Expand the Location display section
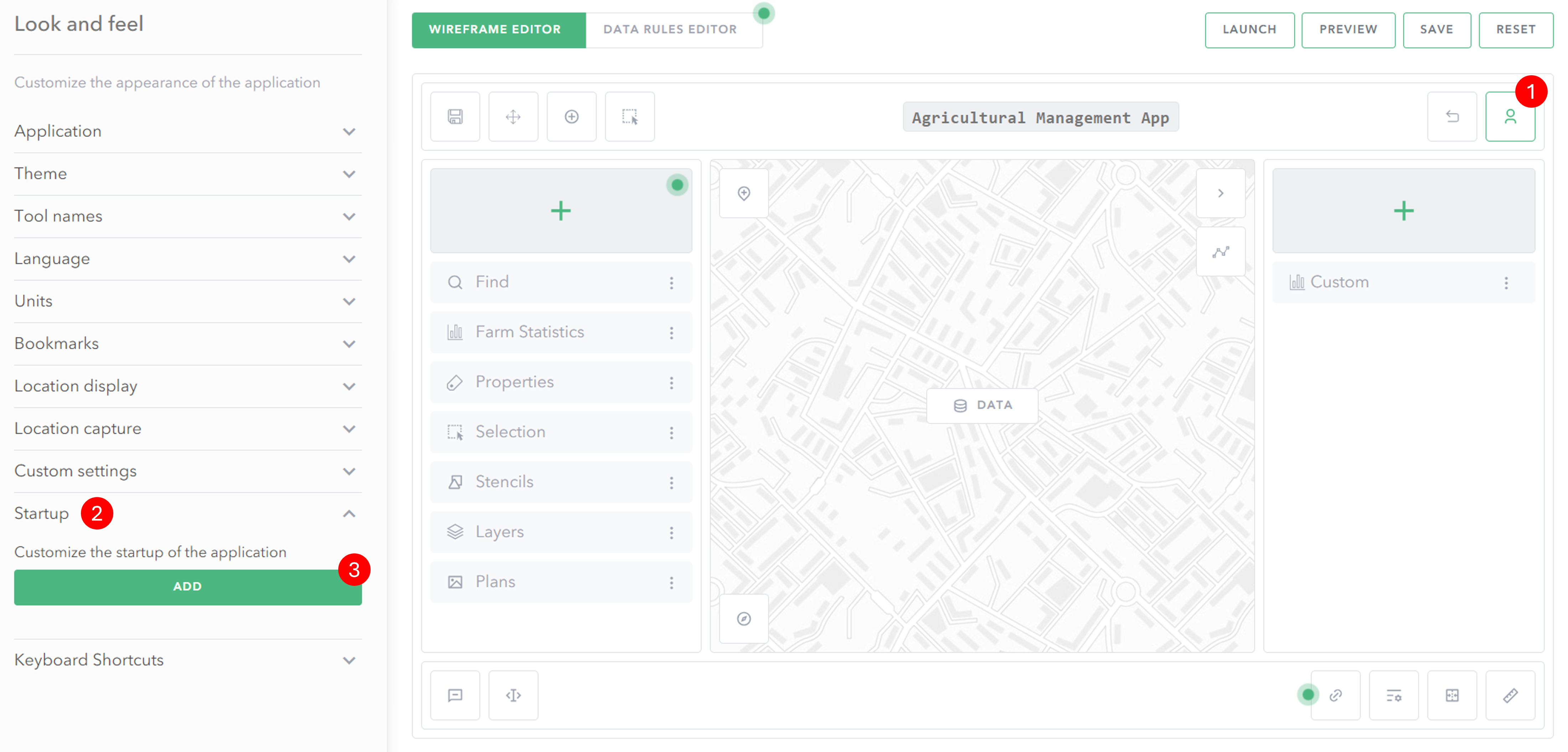The height and width of the screenshot is (752, 1568). tap(188, 386)
